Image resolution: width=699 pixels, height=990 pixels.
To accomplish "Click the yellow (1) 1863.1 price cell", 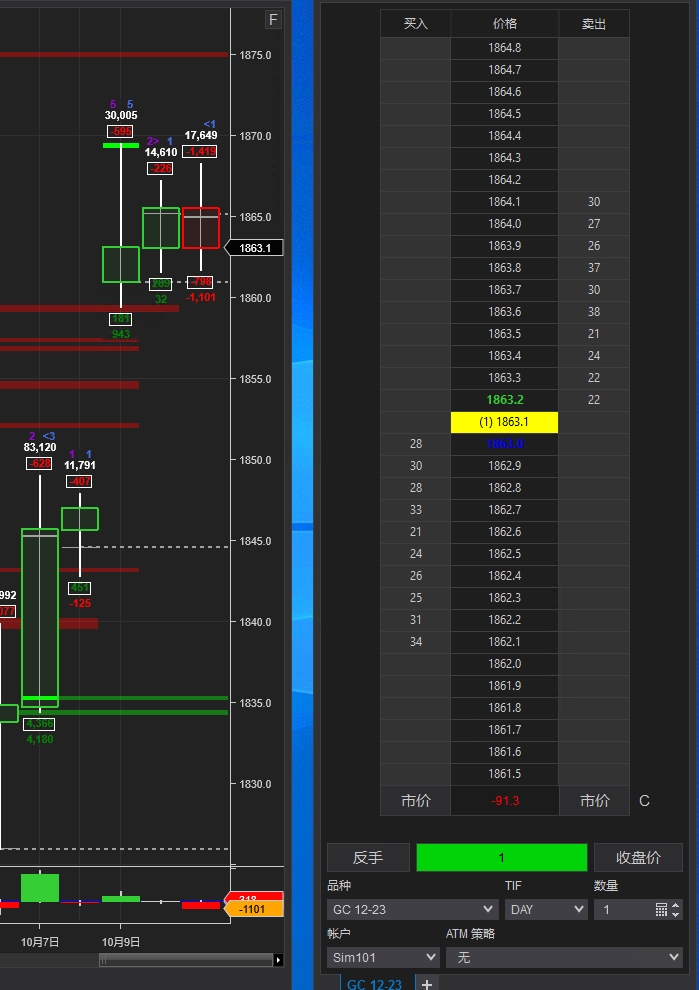I will pos(505,422).
